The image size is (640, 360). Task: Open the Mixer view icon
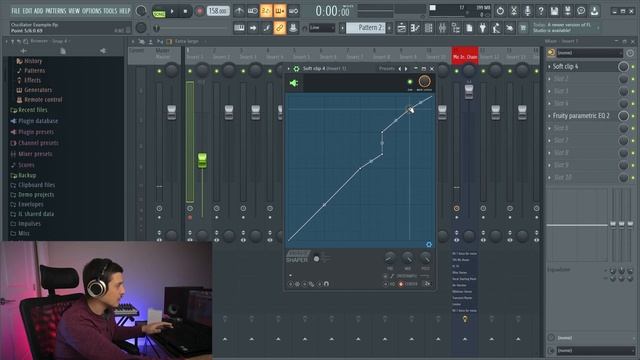[x=442, y=28]
